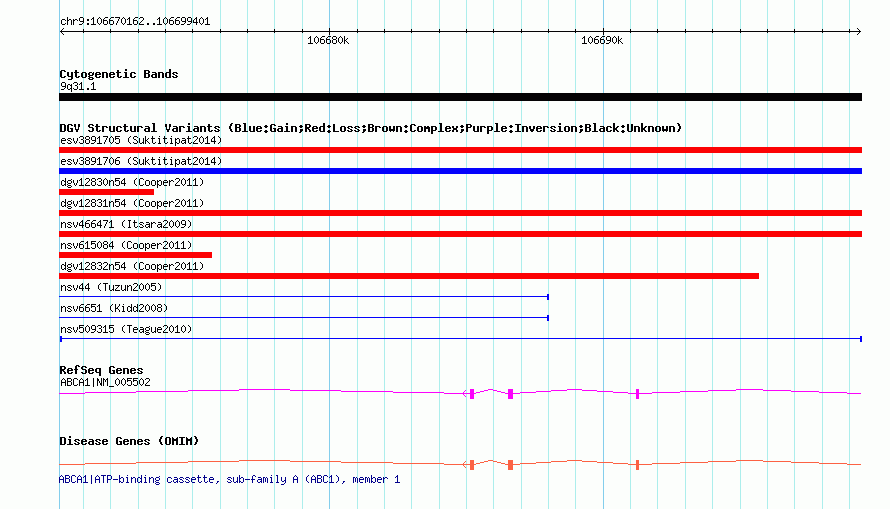Open variant dgv12832n54 (Cooper2011) label
The image size is (890, 509).
132,266
